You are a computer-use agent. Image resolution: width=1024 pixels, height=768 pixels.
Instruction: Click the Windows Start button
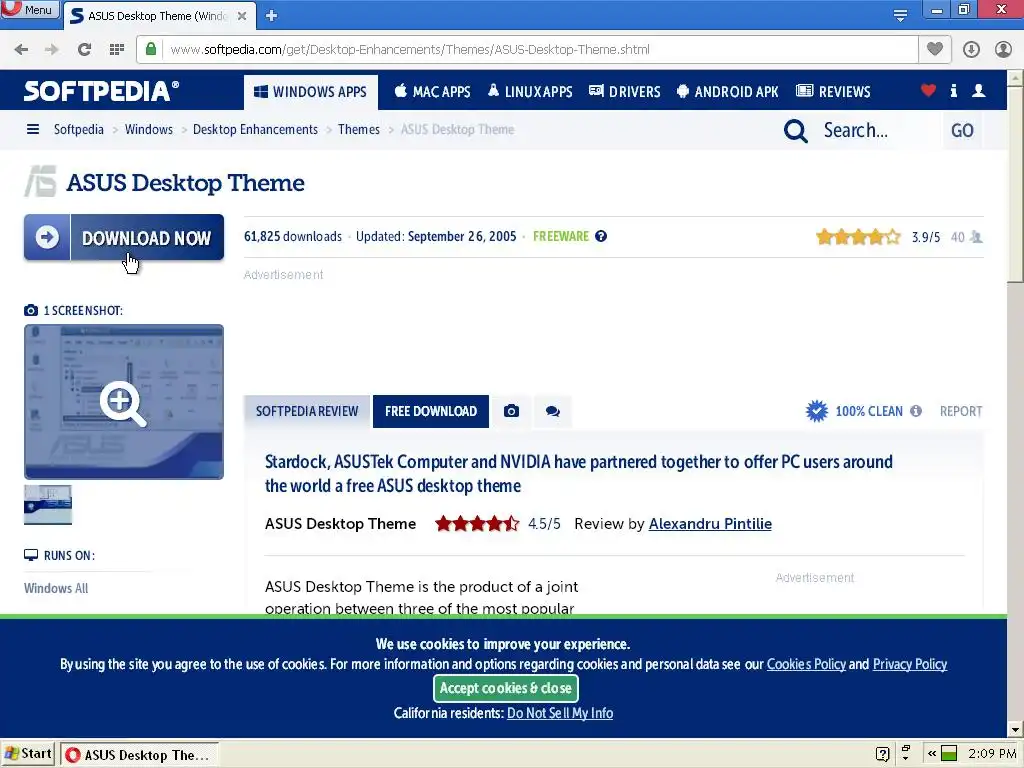click(x=28, y=754)
